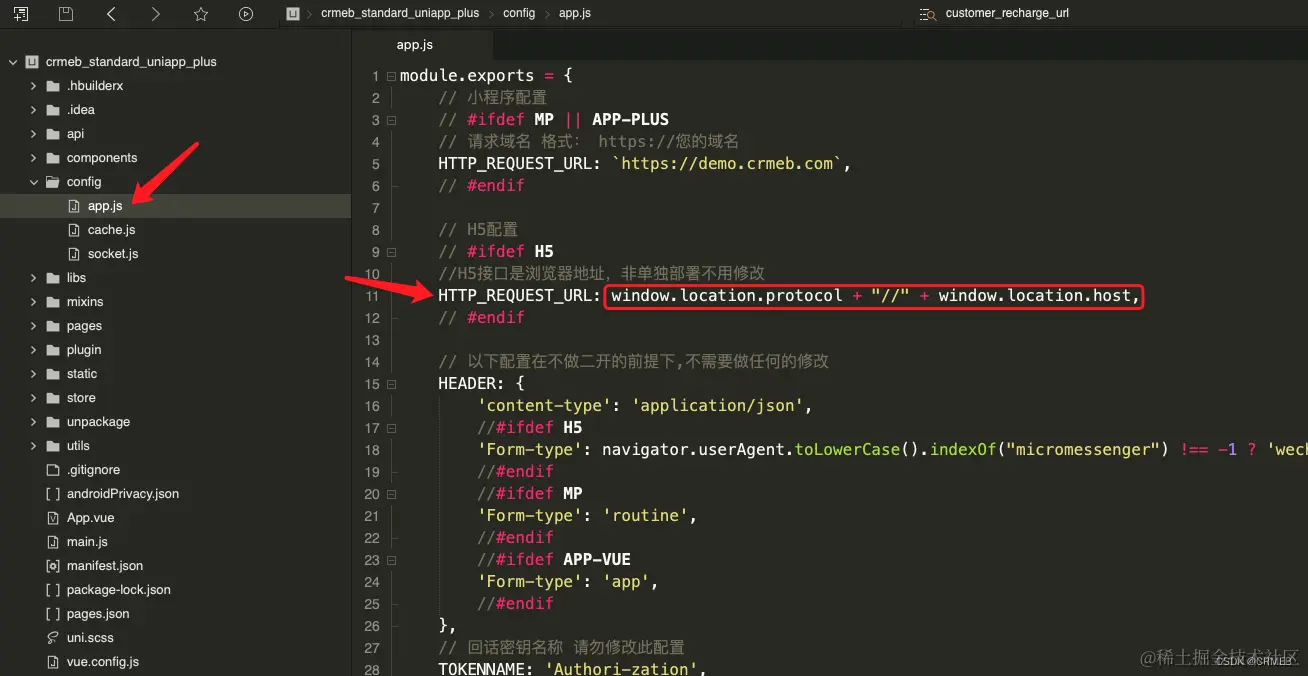Fold the HEADER block at line 15
The height and width of the screenshot is (676, 1308).
click(391, 384)
